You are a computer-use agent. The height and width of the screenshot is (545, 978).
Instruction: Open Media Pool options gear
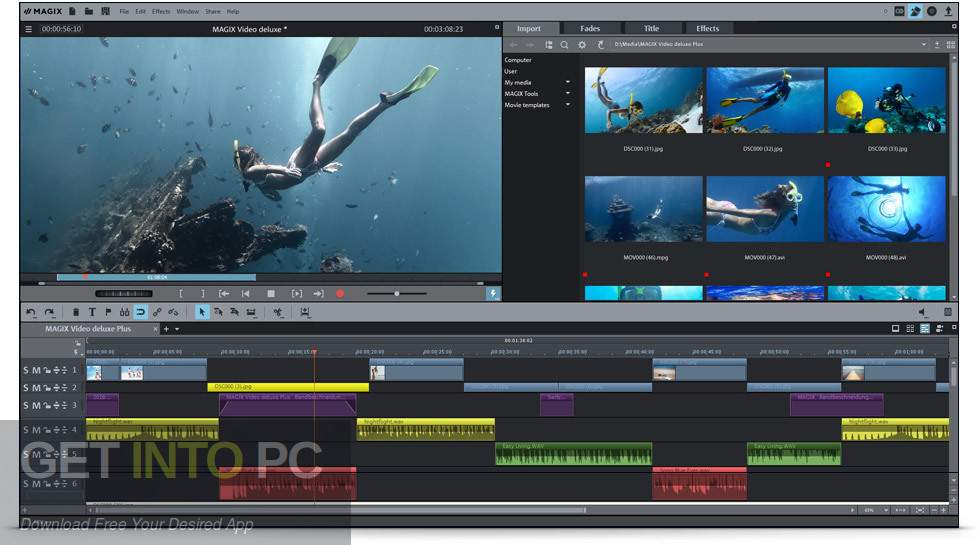582,45
